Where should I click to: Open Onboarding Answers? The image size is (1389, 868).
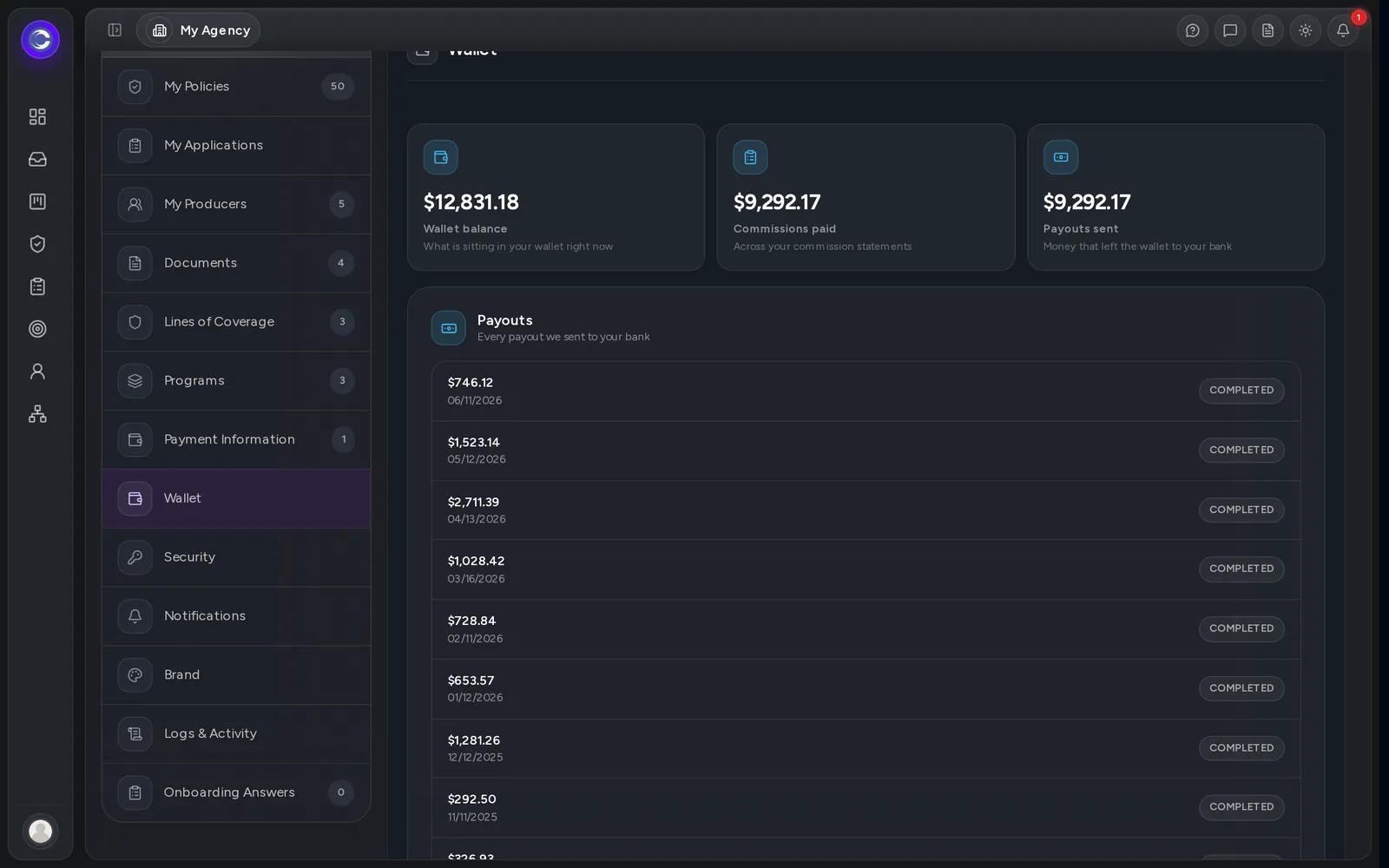pos(236,792)
